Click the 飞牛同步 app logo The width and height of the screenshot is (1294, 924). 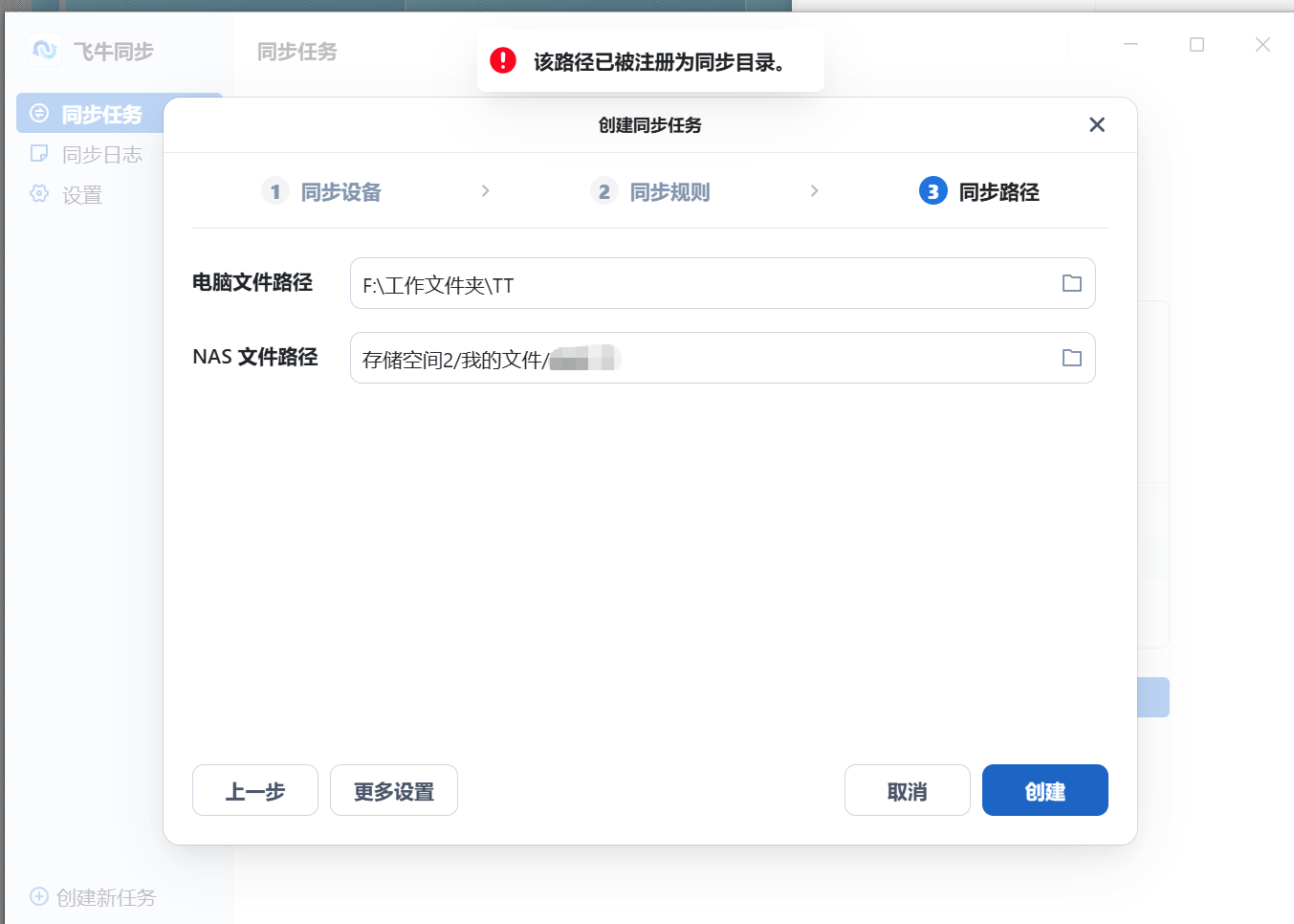pyautogui.click(x=45, y=50)
